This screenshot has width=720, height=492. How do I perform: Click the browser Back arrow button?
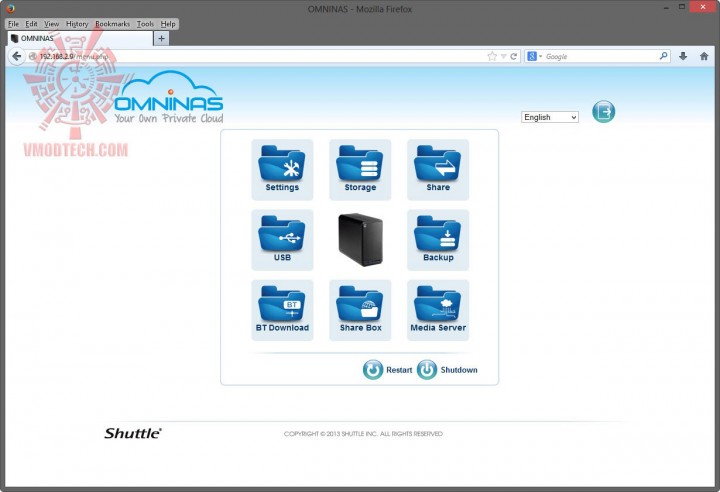[17, 57]
